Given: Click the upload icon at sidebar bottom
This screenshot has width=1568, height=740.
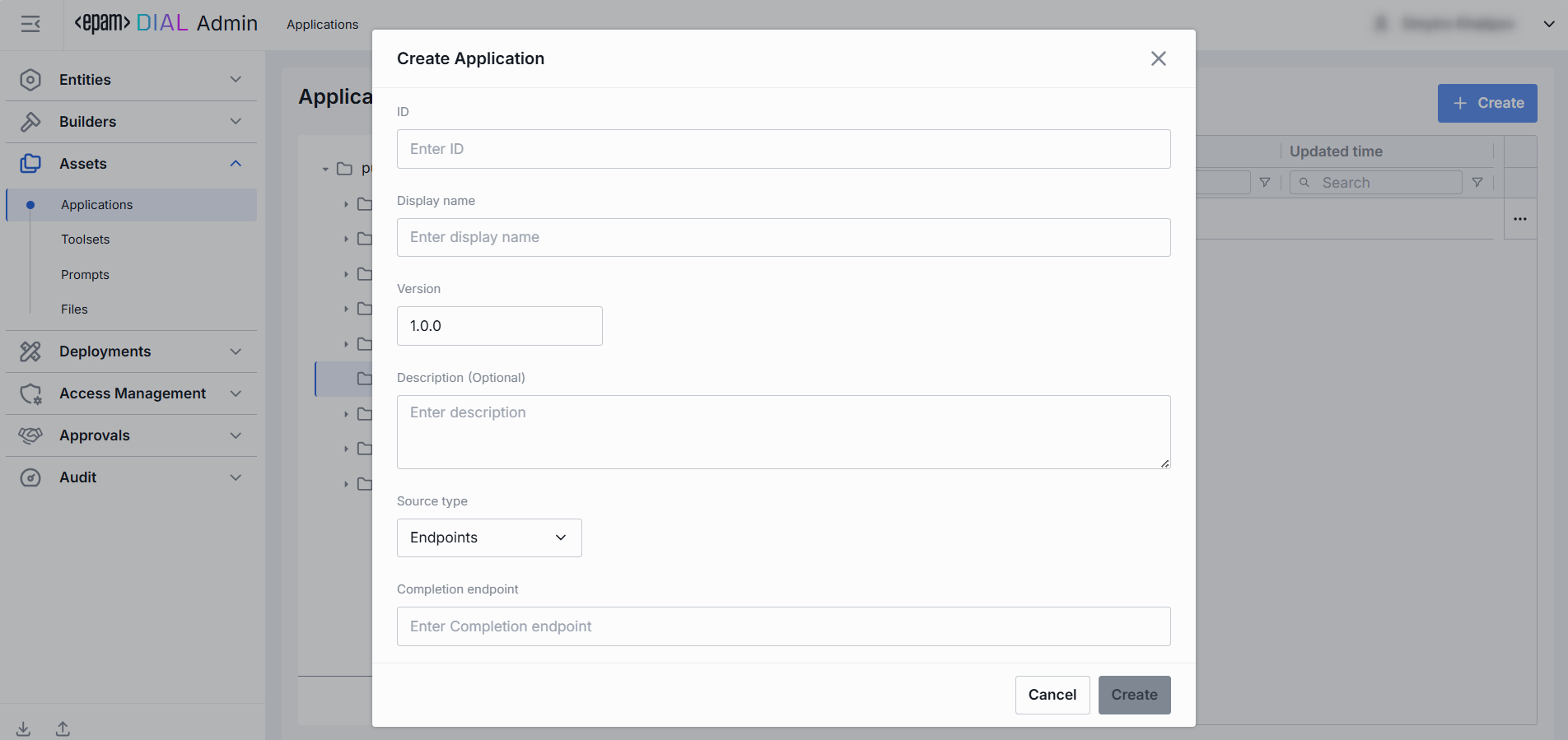Looking at the screenshot, I should [63, 728].
